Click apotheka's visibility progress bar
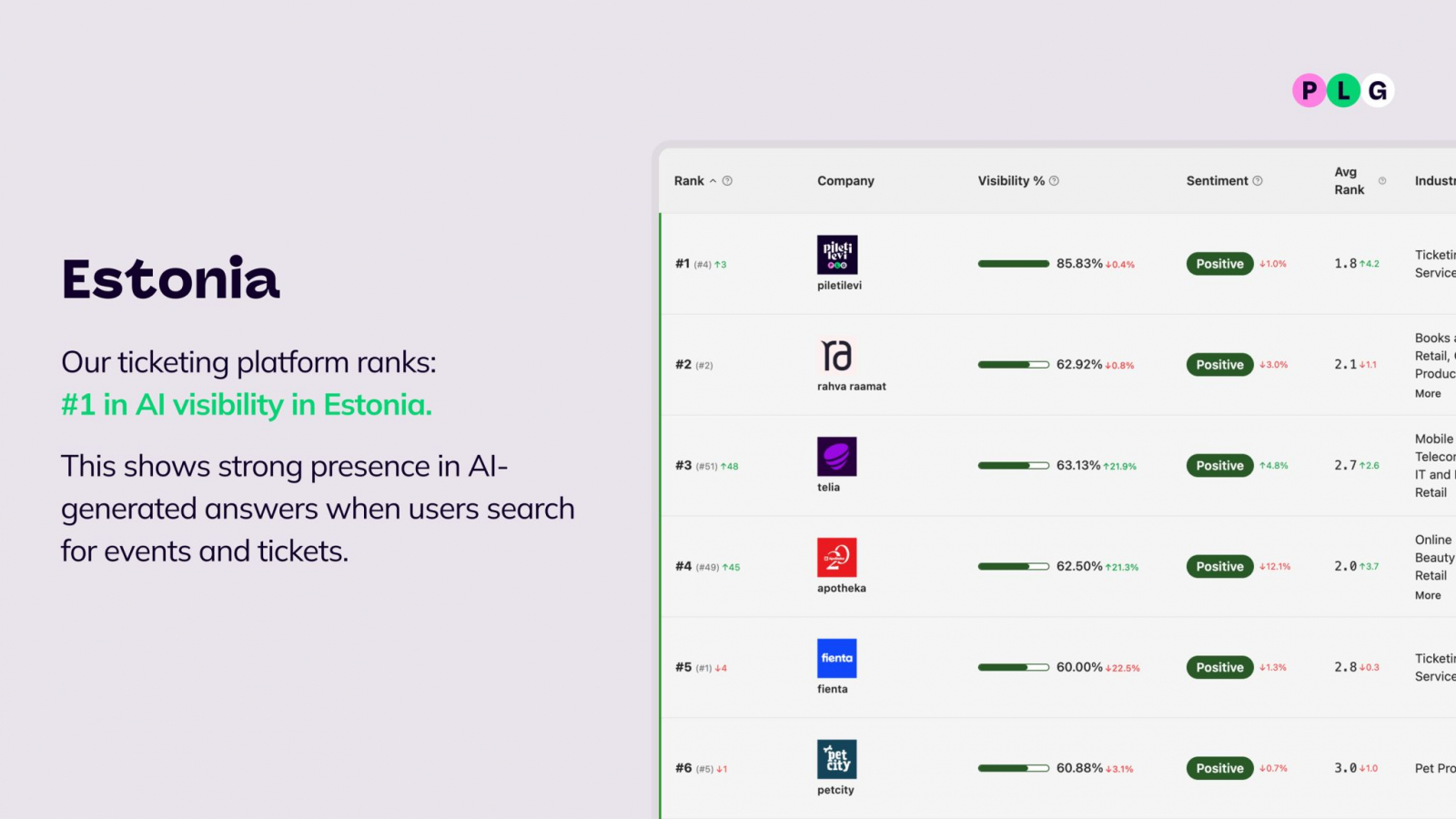The height and width of the screenshot is (819, 1456). point(1014,567)
